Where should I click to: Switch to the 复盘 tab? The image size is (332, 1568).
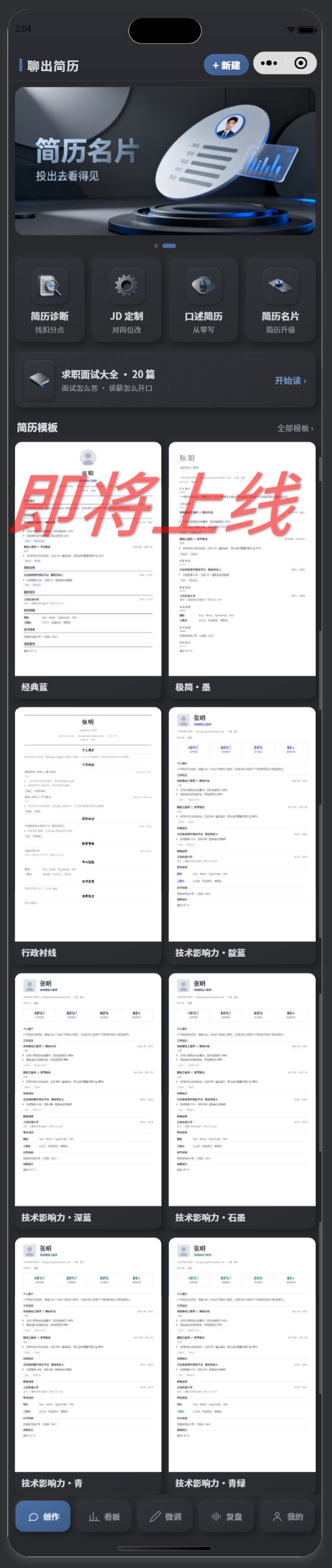coord(227,1516)
